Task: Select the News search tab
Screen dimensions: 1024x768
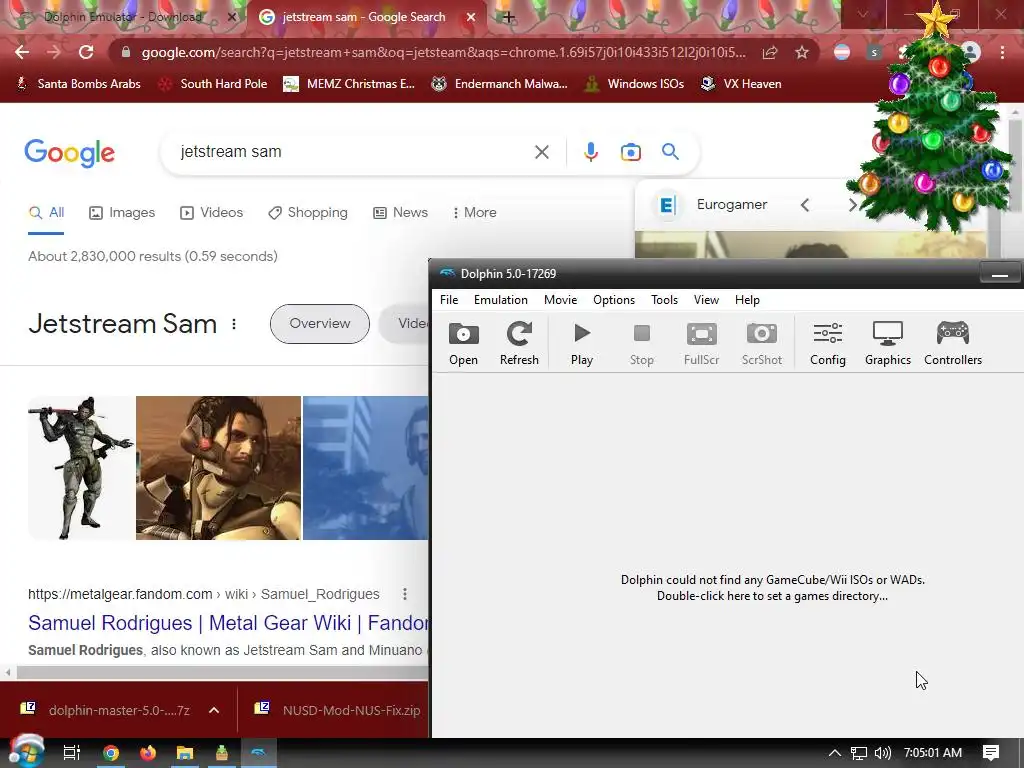Action: (x=400, y=213)
